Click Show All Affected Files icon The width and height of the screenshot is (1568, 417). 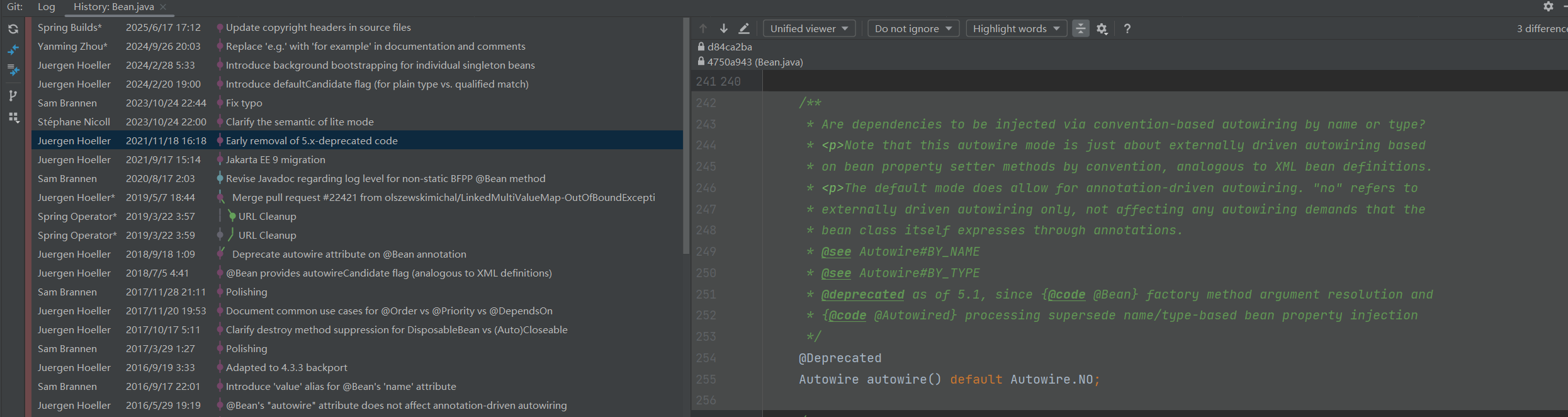13,71
